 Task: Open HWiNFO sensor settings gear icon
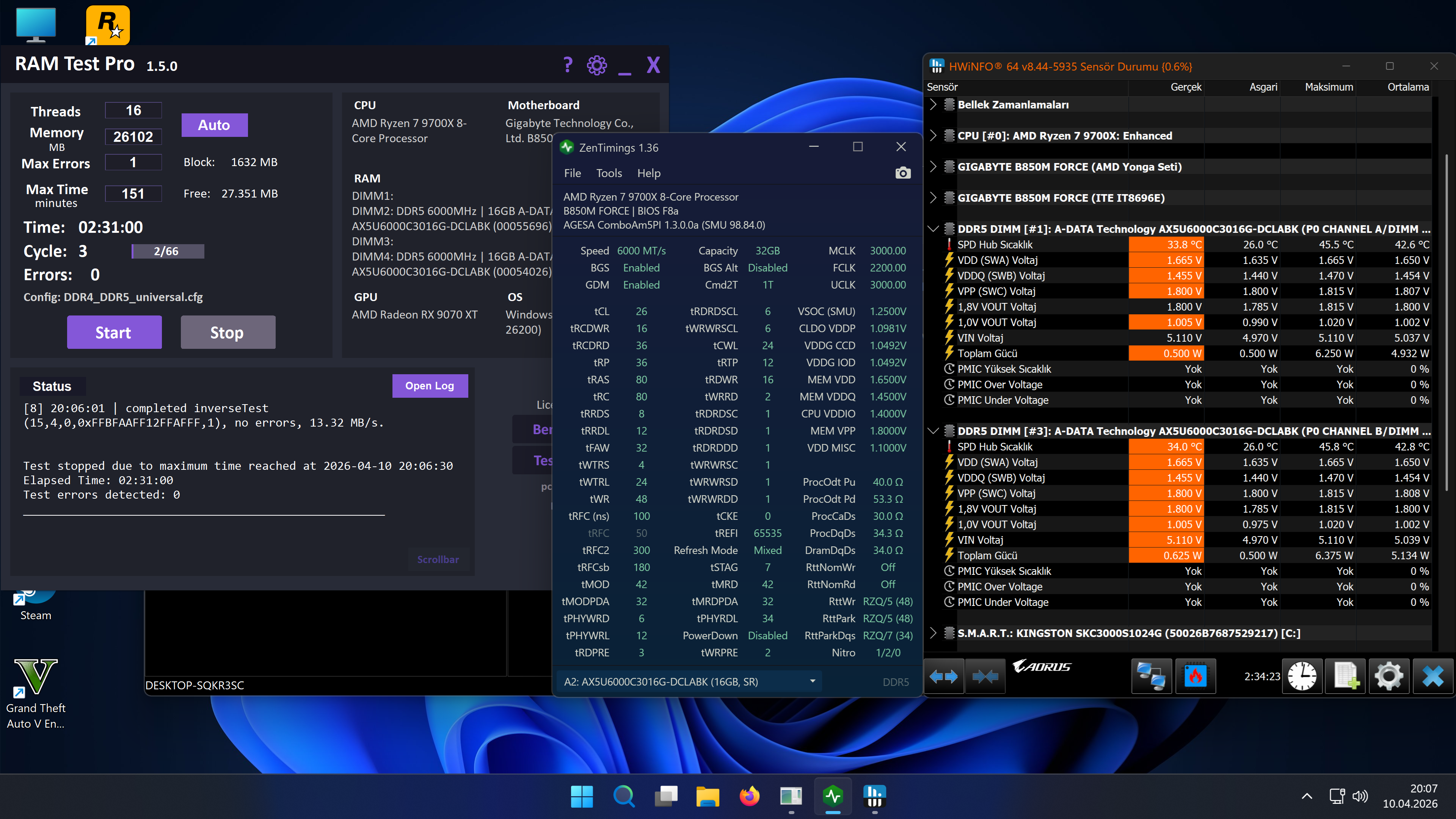(1389, 676)
